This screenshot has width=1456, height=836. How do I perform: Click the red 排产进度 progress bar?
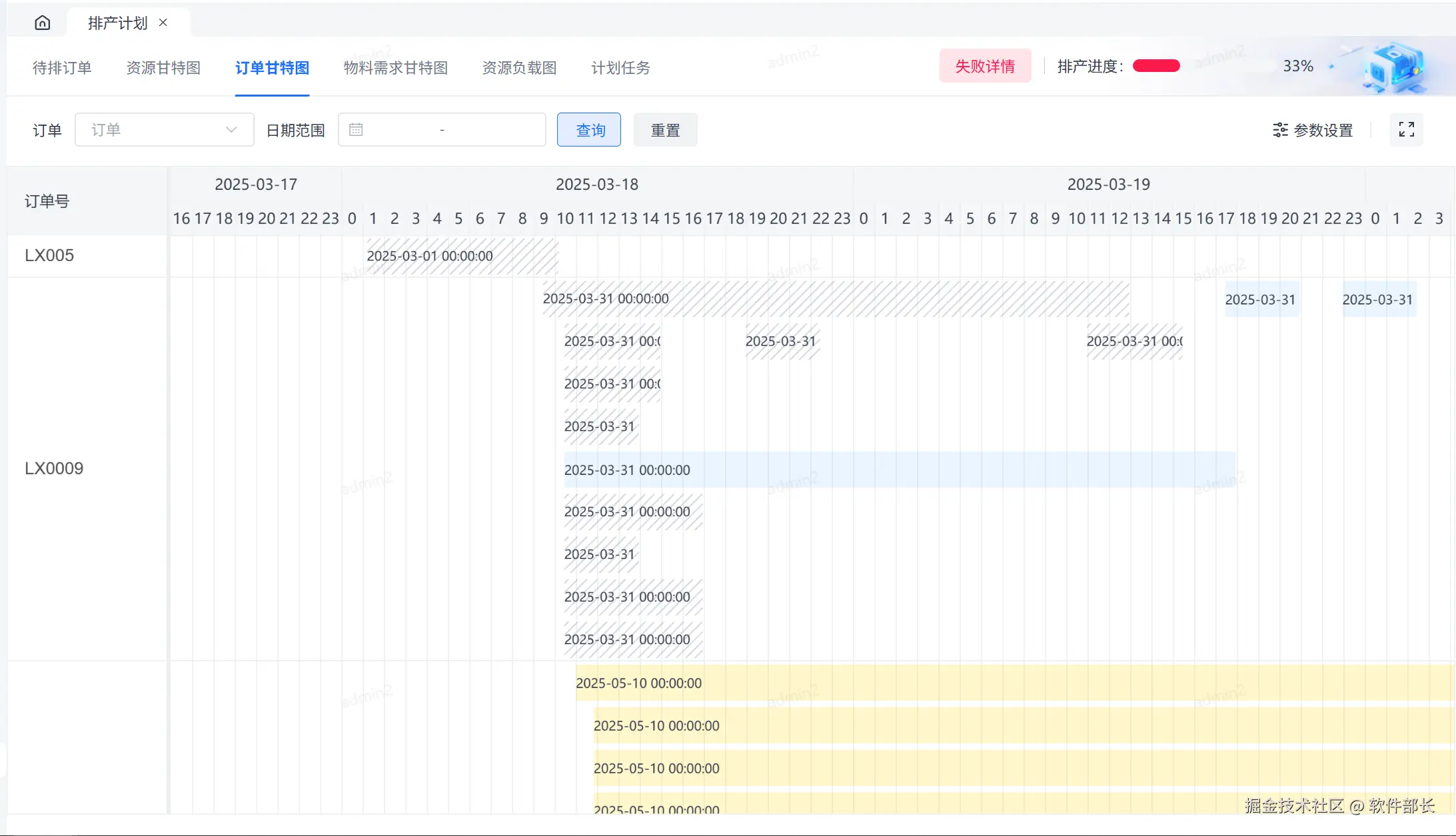click(x=1156, y=66)
